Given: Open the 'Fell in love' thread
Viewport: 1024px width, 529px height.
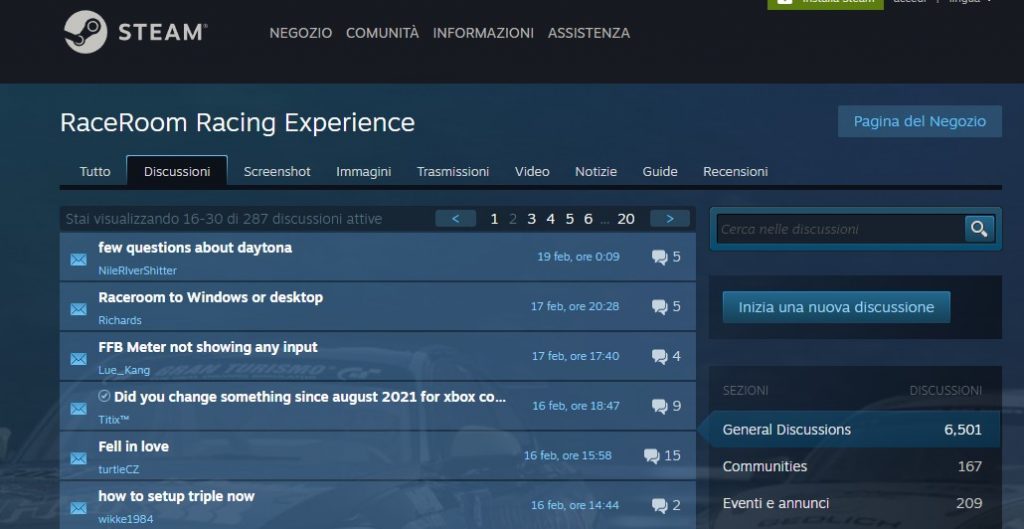Looking at the screenshot, I should 133,446.
